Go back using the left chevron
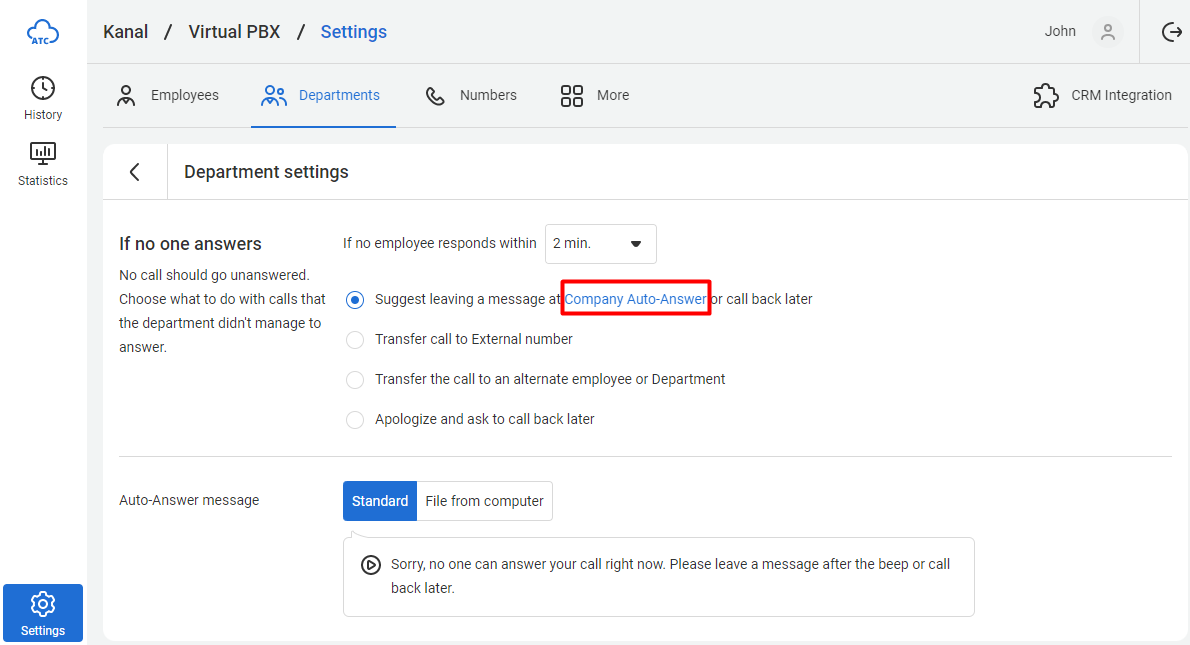 (x=135, y=172)
